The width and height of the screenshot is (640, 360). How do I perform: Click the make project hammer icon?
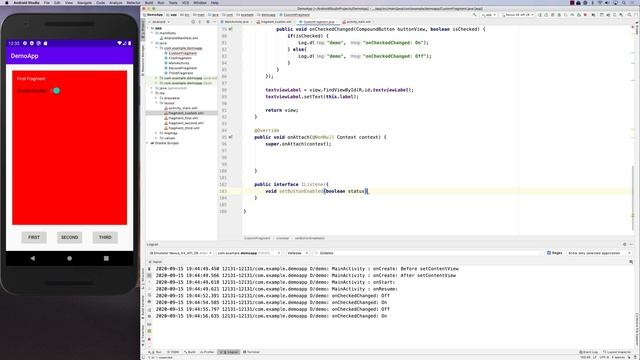click(474, 15)
